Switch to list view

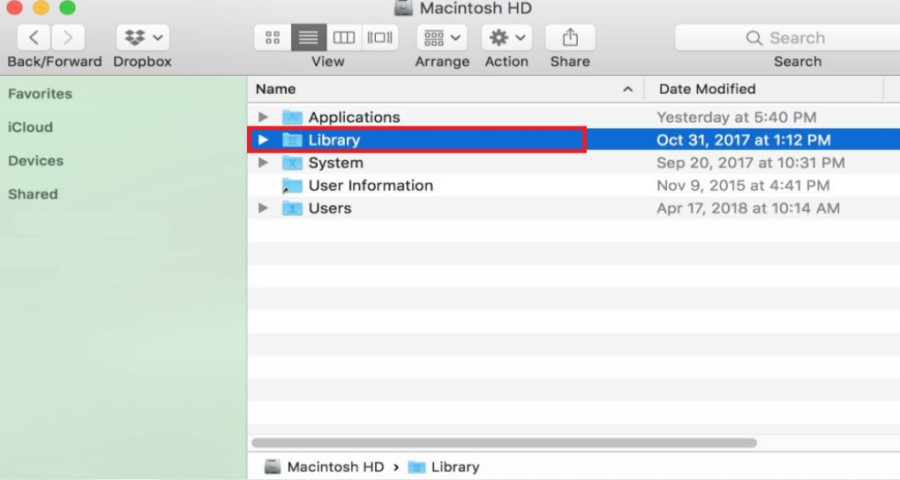pos(309,38)
